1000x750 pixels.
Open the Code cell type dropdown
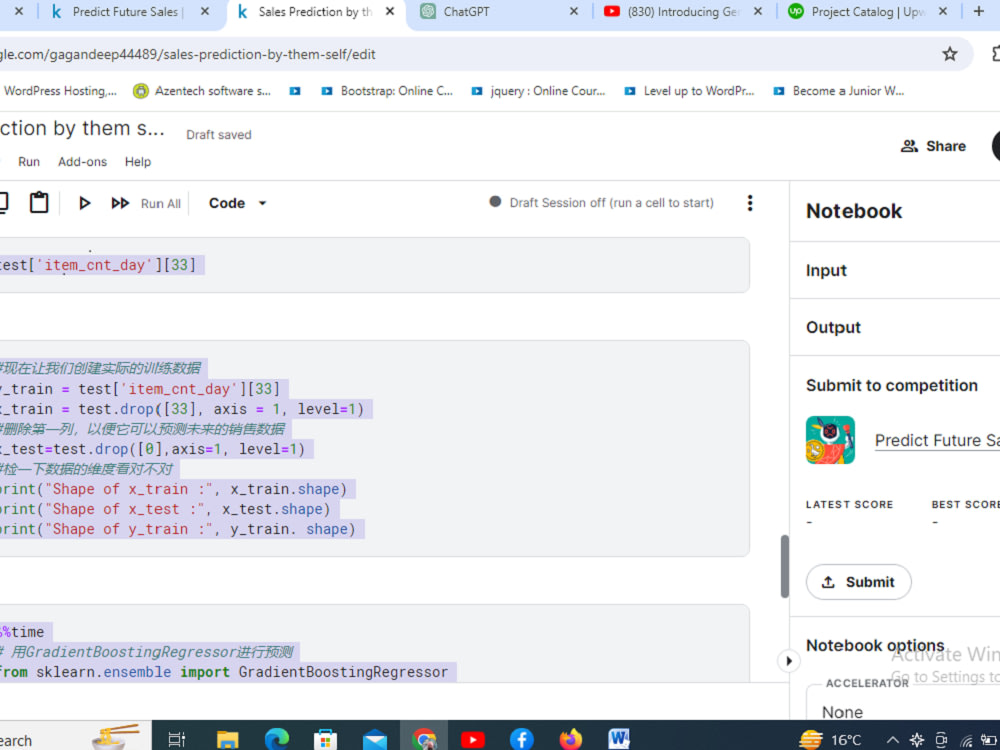(x=237, y=203)
